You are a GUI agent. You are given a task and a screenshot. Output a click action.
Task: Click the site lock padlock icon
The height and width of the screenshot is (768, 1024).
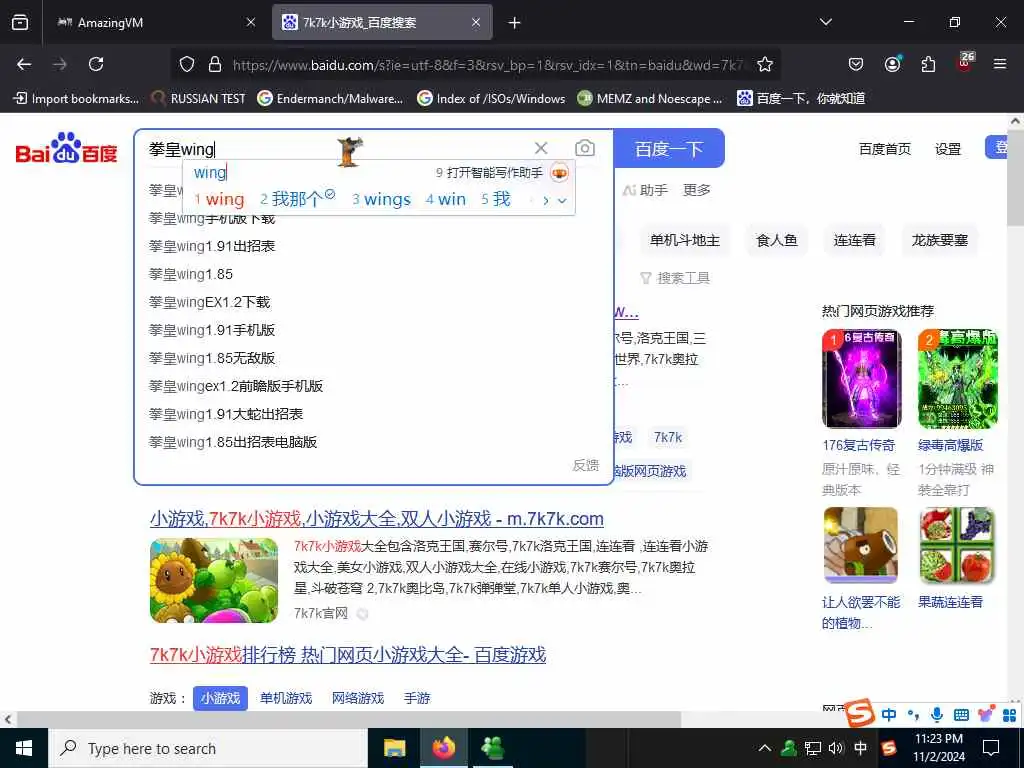(x=215, y=64)
